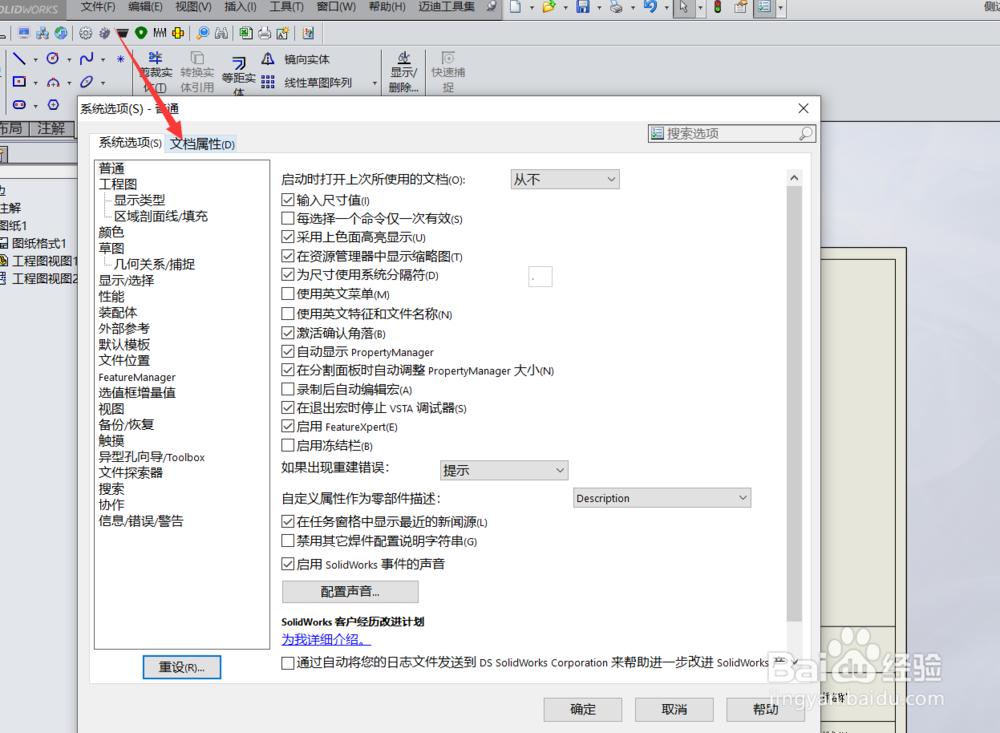Screen dimensions: 1000x733
Task: Click the Display/Delete Relations icon
Action: pyautogui.click(x=404, y=59)
